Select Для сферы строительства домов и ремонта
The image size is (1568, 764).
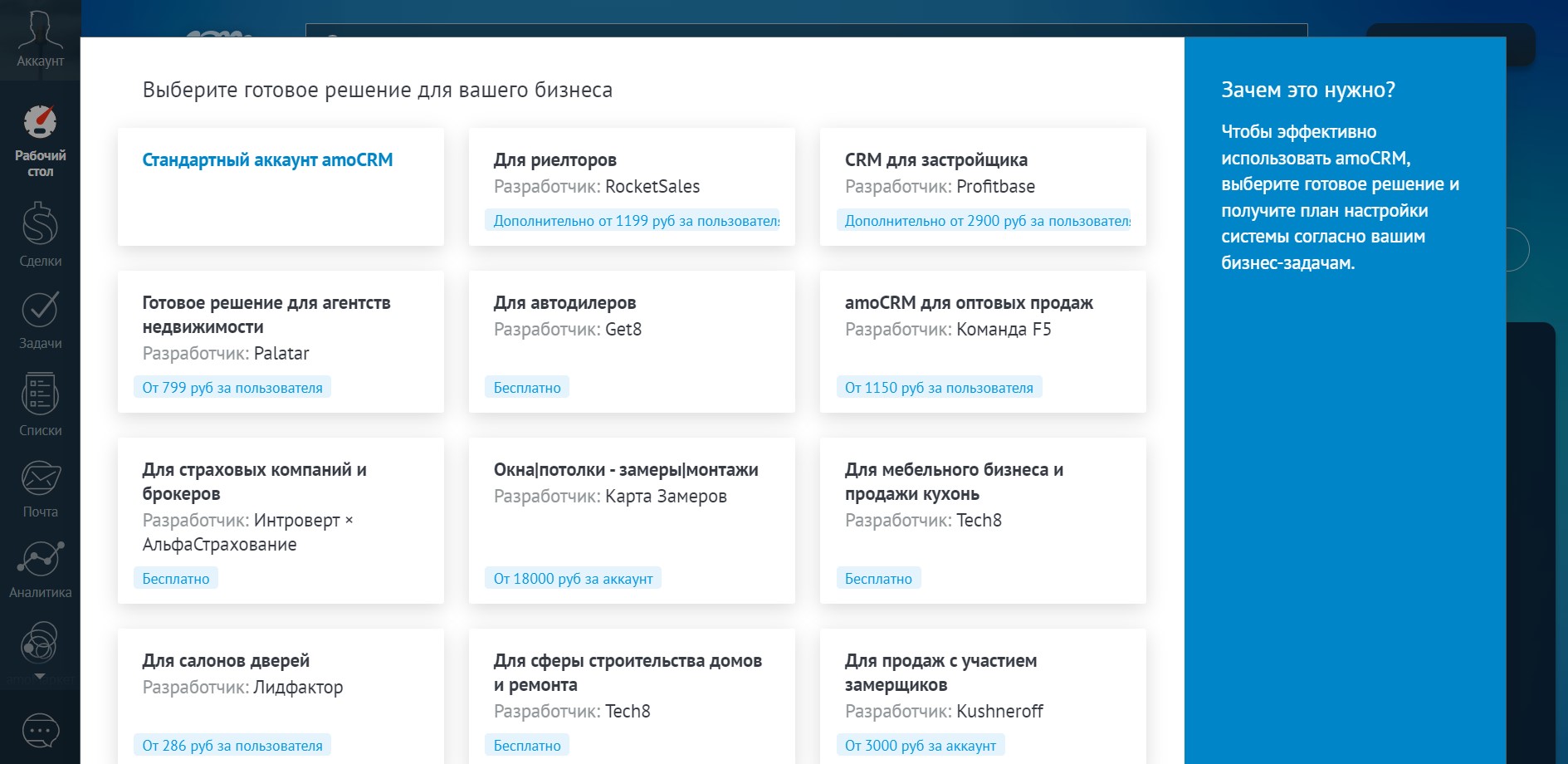[x=632, y=696]
